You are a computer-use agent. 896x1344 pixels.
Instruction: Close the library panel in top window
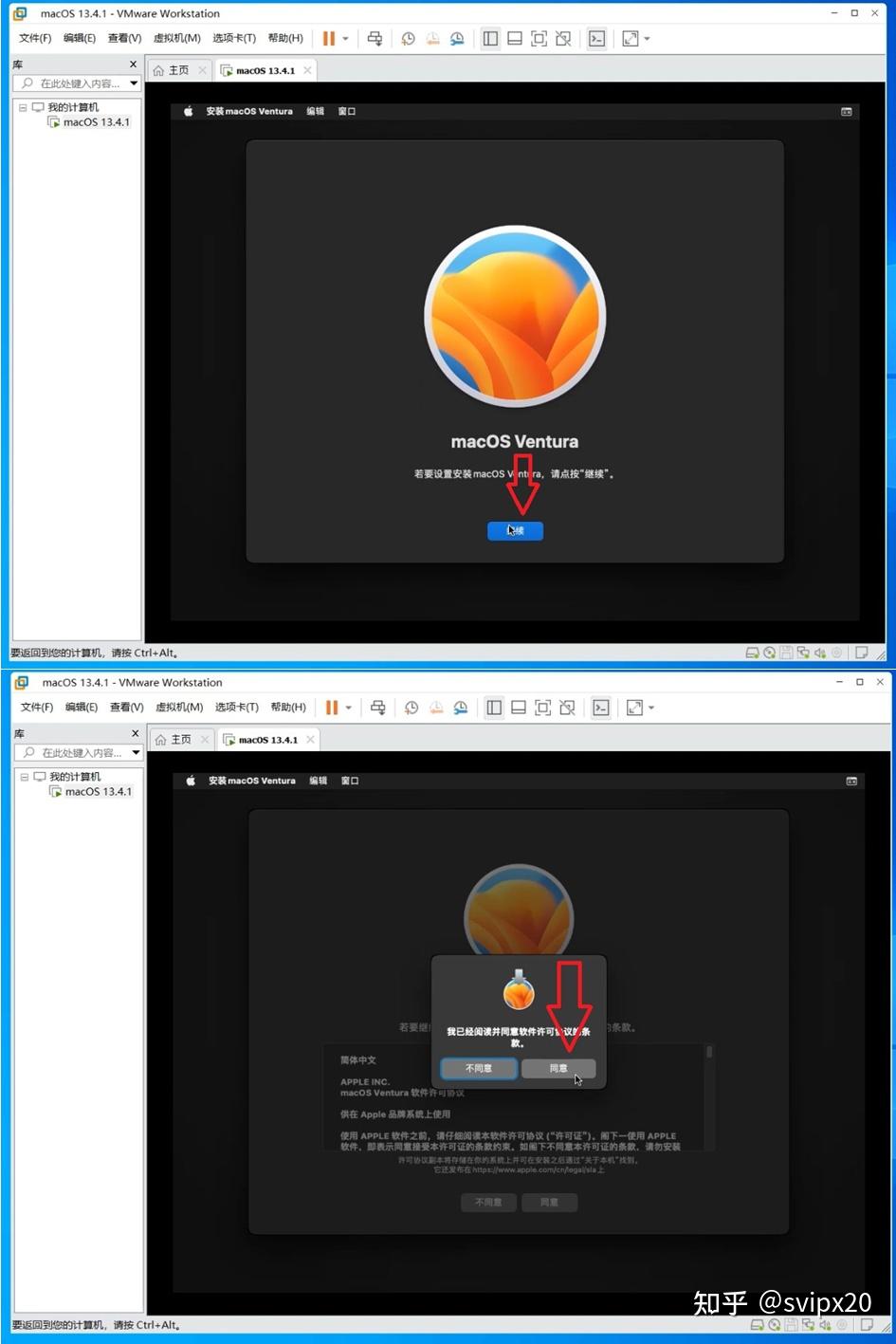[133, 64]
